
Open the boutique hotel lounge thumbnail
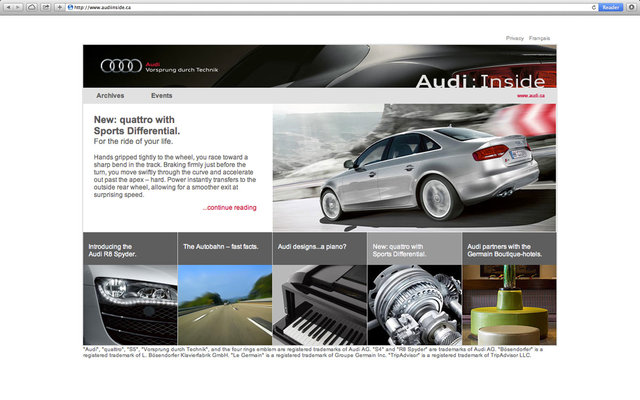coord(509,305)
